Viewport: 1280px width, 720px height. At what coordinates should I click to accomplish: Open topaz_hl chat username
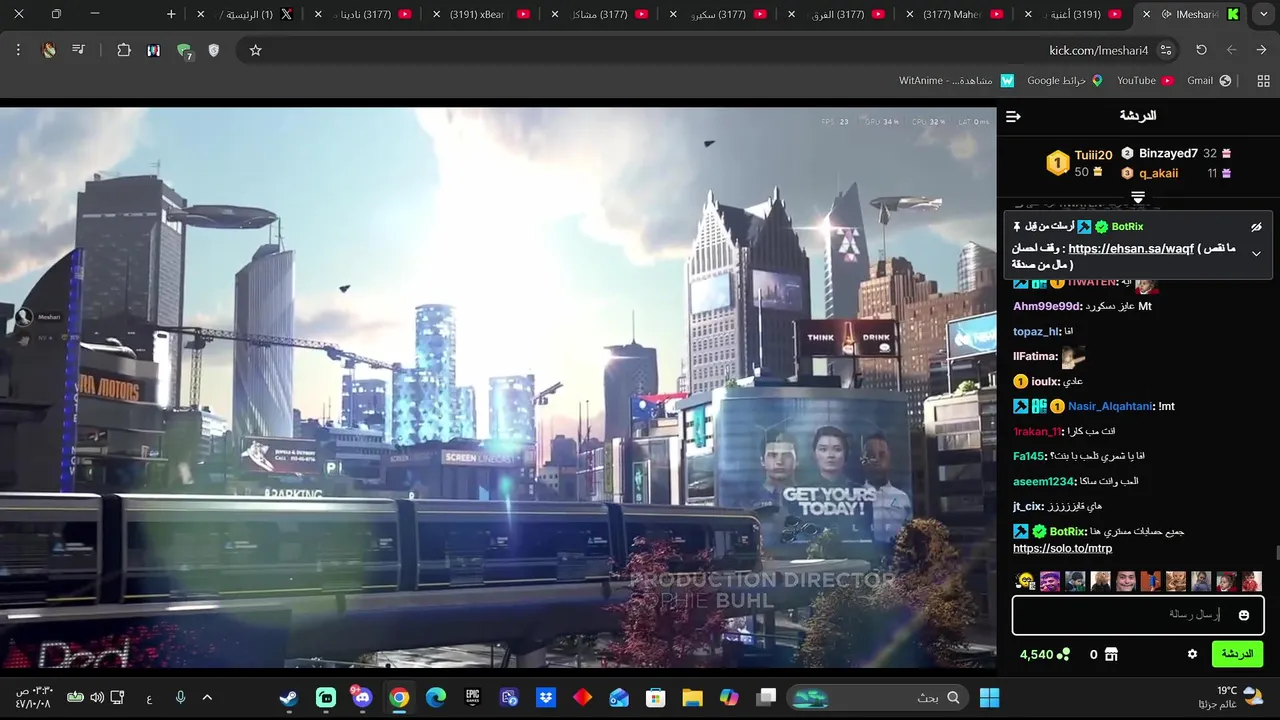(x=1036, y=331)
